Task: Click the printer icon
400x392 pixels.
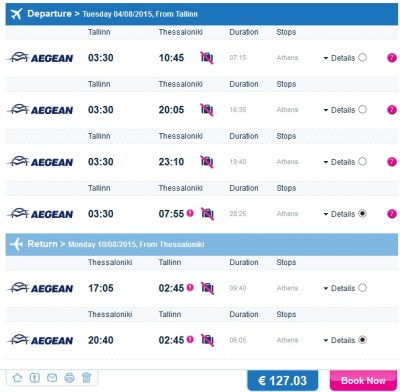Action: [69, 378]
